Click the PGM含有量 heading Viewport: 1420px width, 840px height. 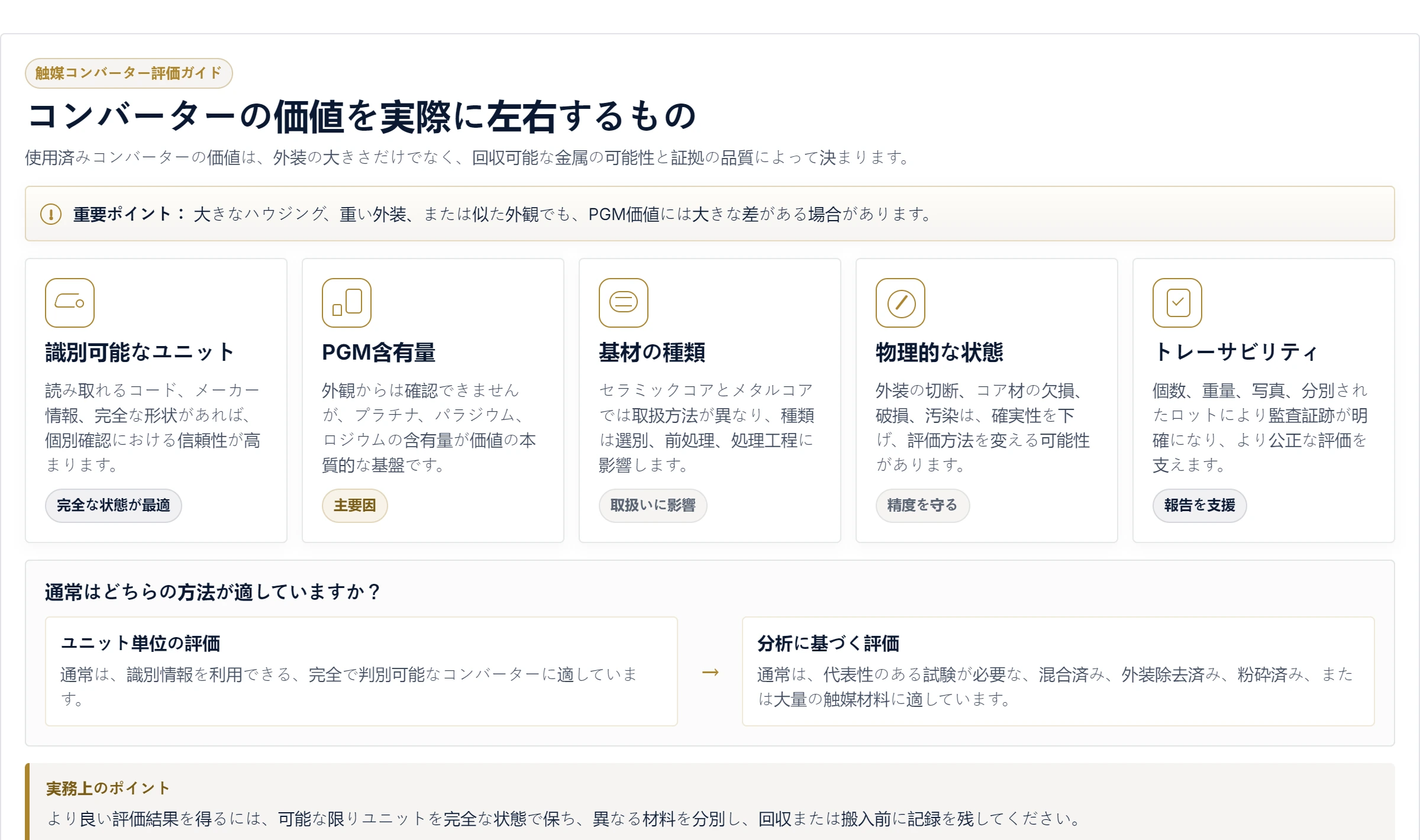(379, 353)
